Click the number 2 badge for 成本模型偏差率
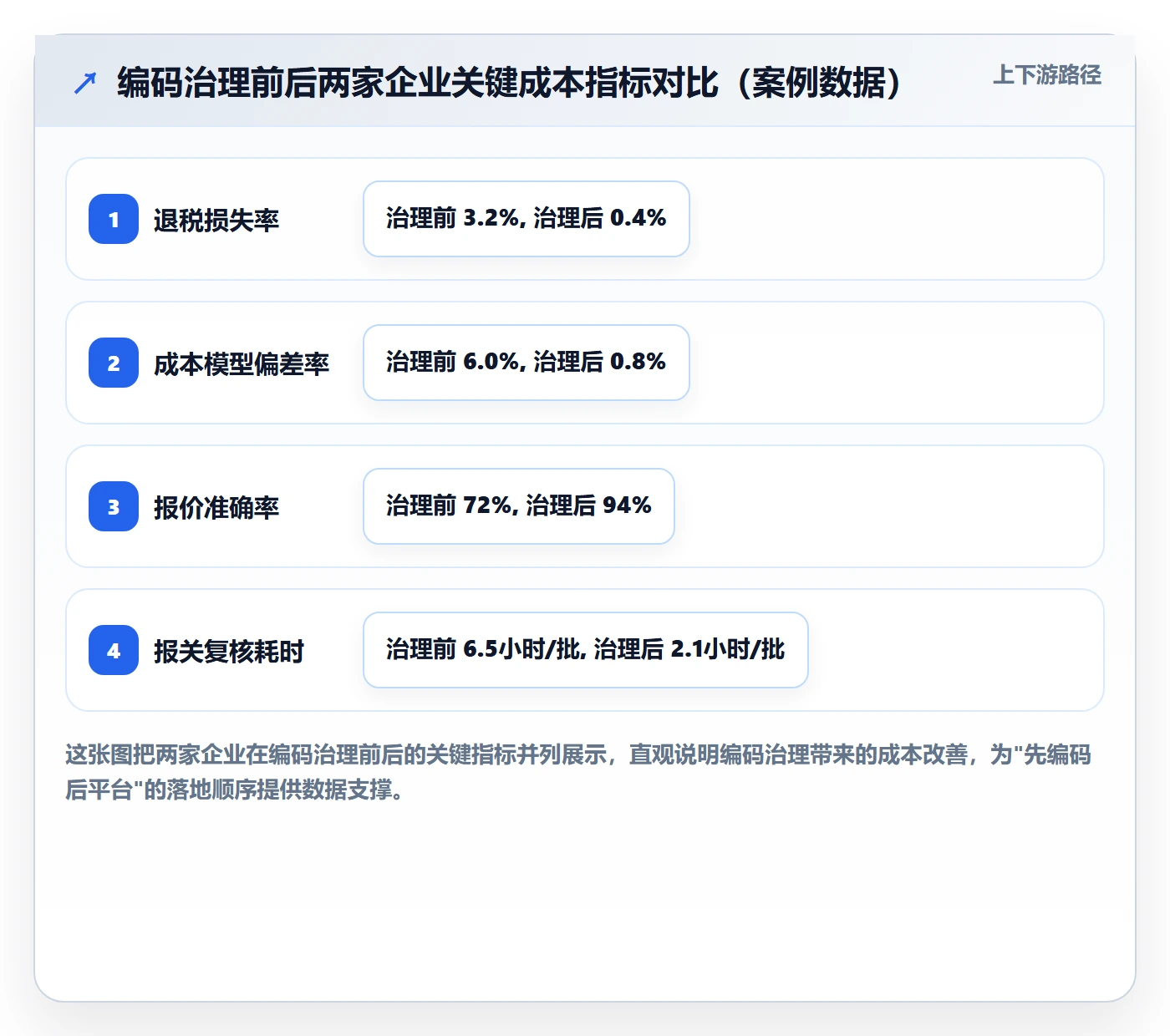 [114, 363]
